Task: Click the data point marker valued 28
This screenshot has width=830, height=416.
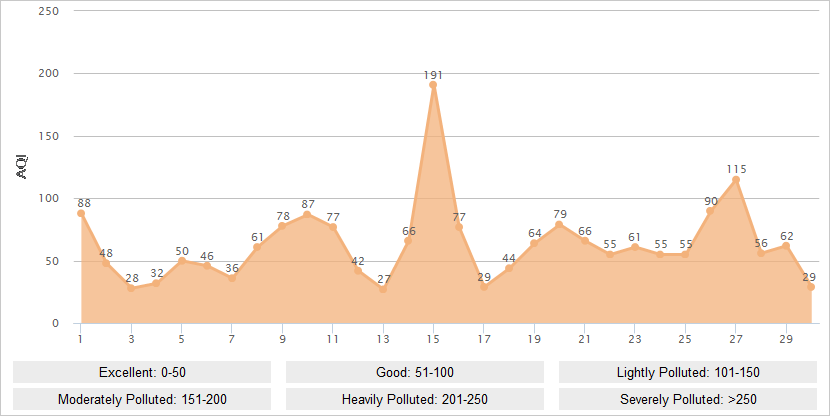Action: point(131,288)
